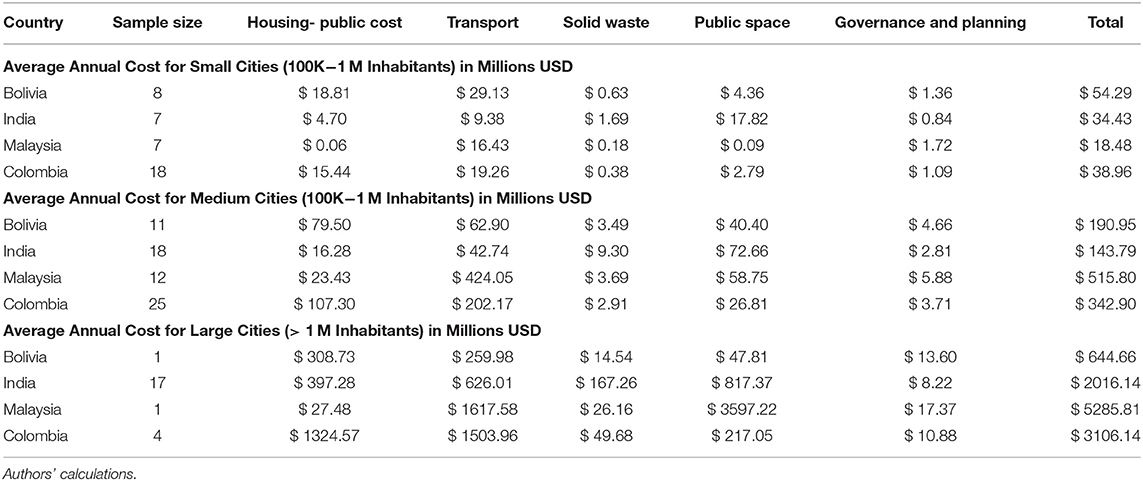The image size is (1143, 481).
Task: Click the Country column header
Action: [x=34, y=23]
